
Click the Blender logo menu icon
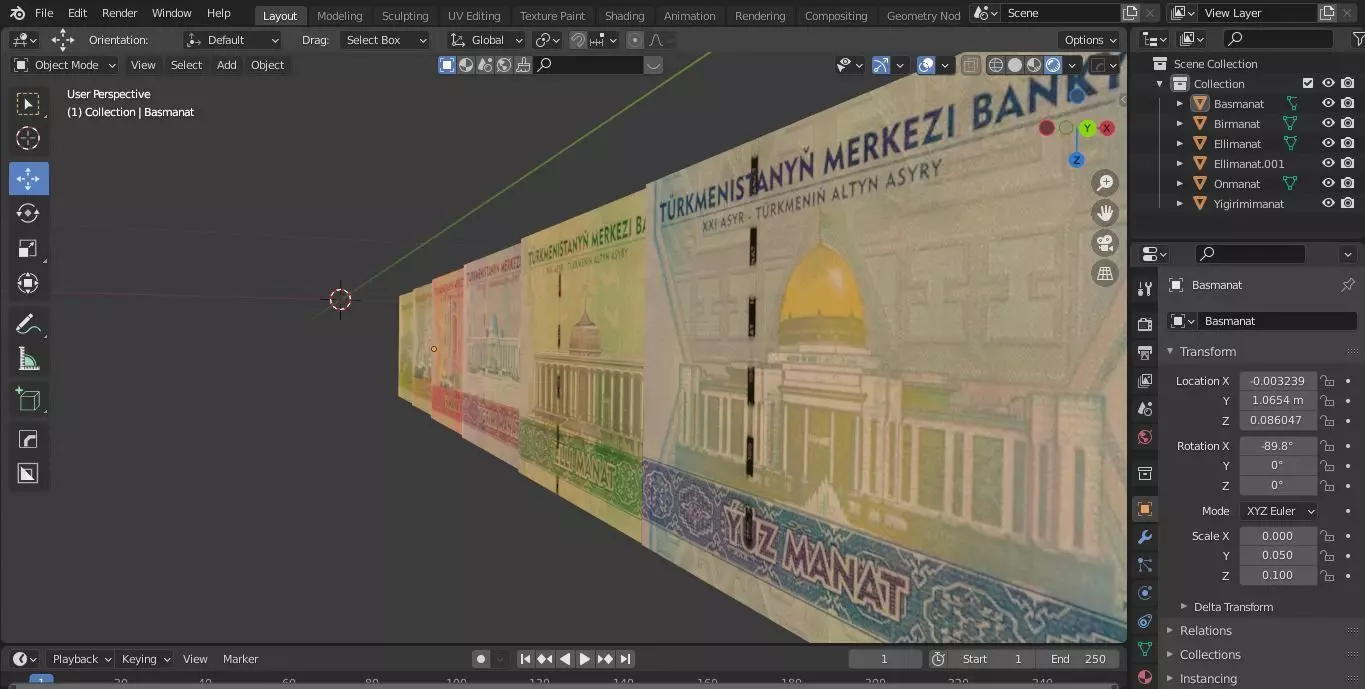point(17,13)
